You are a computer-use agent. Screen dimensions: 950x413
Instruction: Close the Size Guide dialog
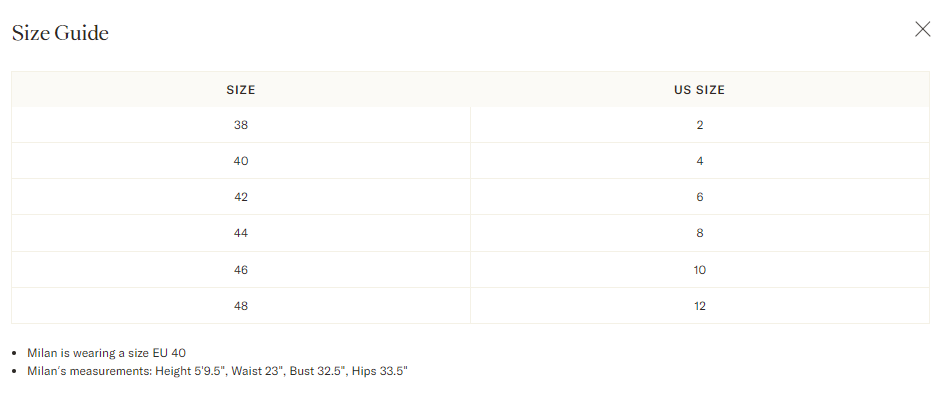point(922,29)
